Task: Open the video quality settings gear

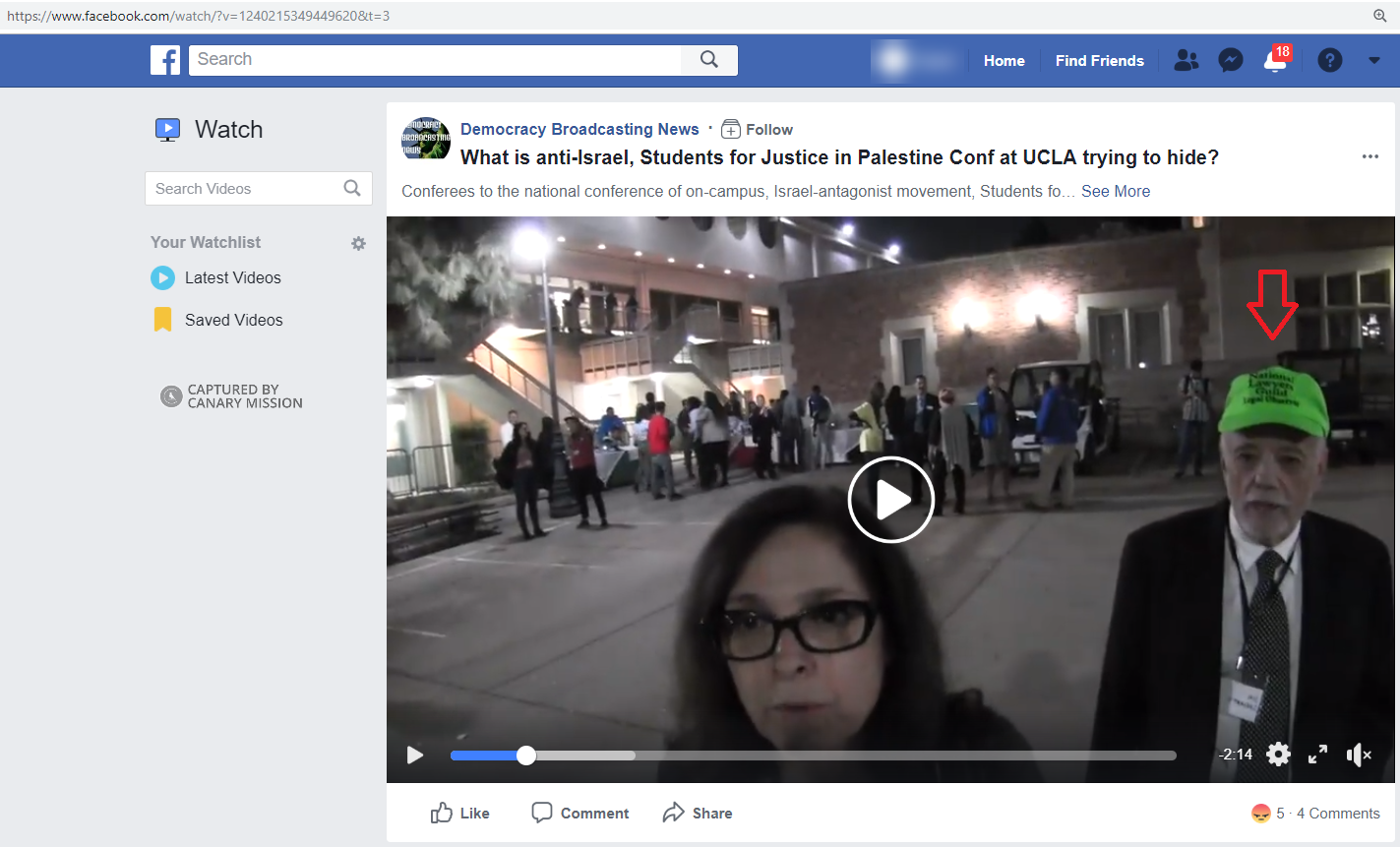Action: pos(1278,755)
